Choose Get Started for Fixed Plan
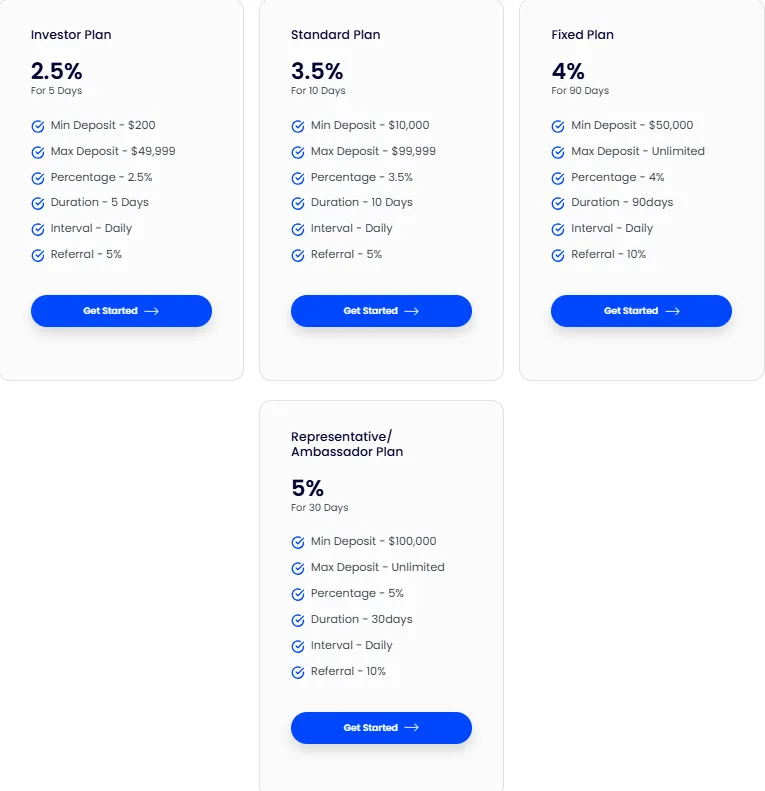 click(x=641, y=311)
